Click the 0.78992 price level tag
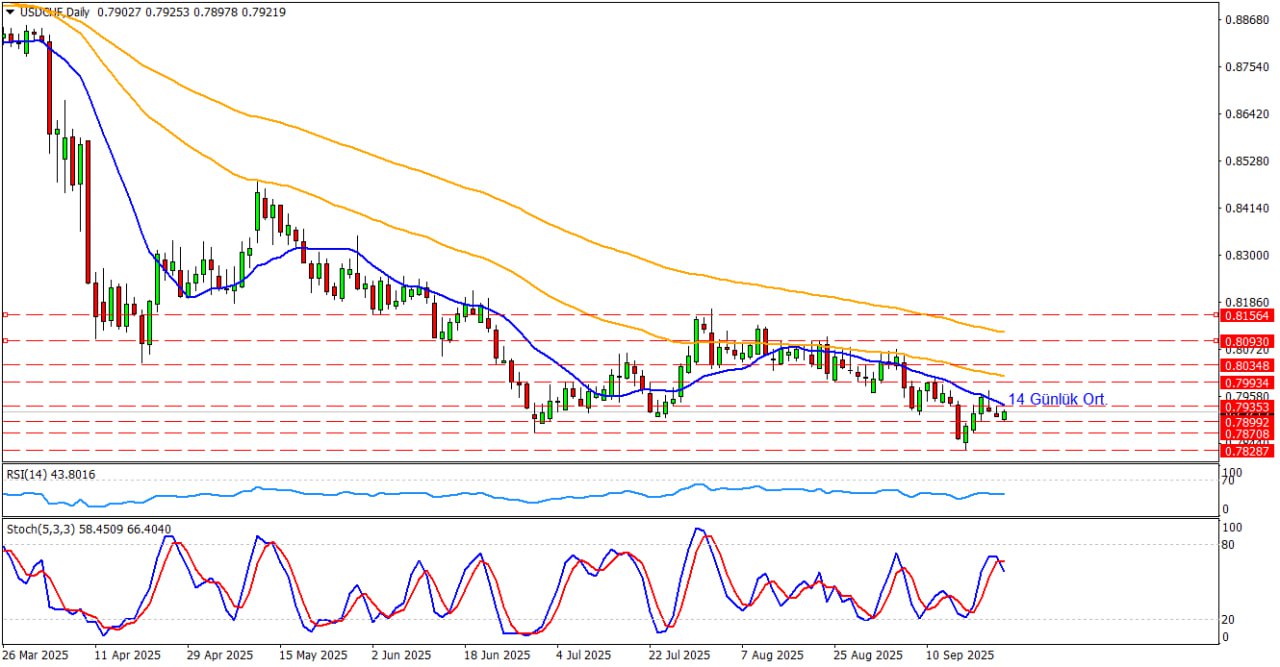The width and height of the screenshot is (1280, 667). [1245, 422]
